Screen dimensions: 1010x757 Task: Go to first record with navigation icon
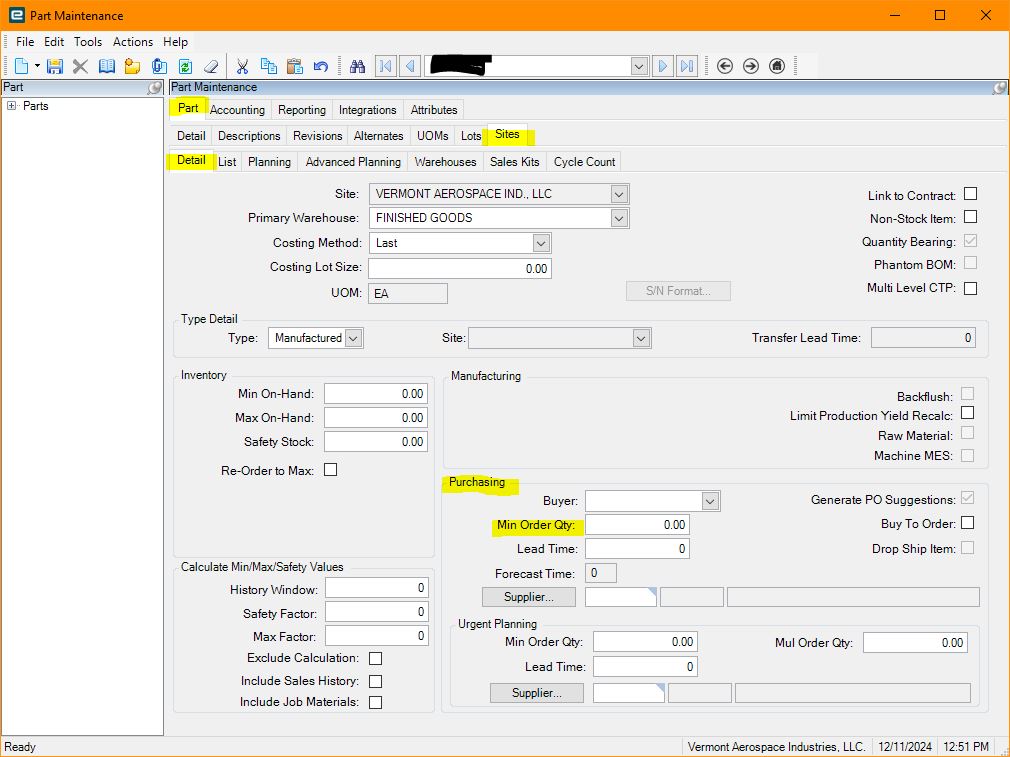pyautogui.click(x=386, y=66)
